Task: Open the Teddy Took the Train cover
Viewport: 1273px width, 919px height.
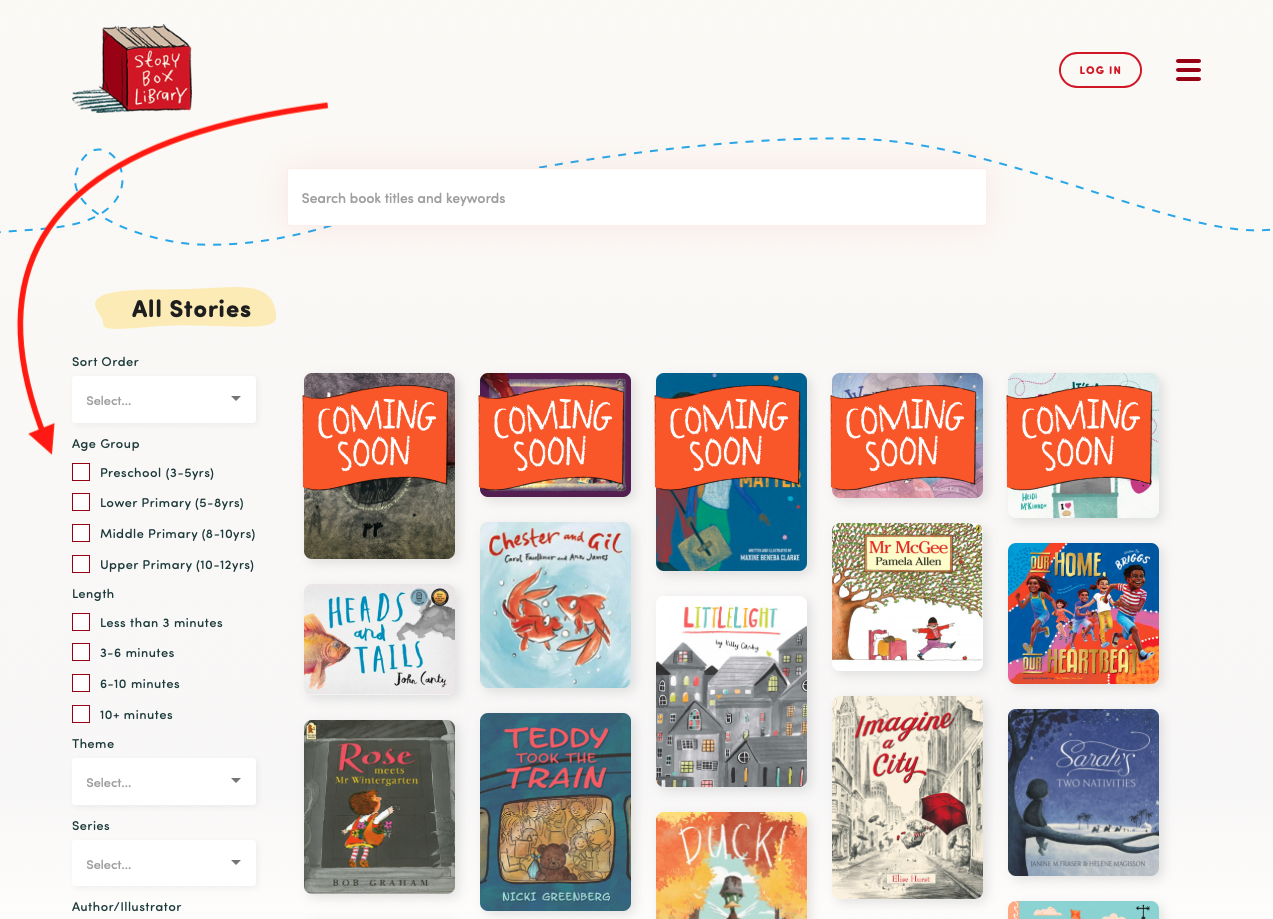Action: [555, 812]
